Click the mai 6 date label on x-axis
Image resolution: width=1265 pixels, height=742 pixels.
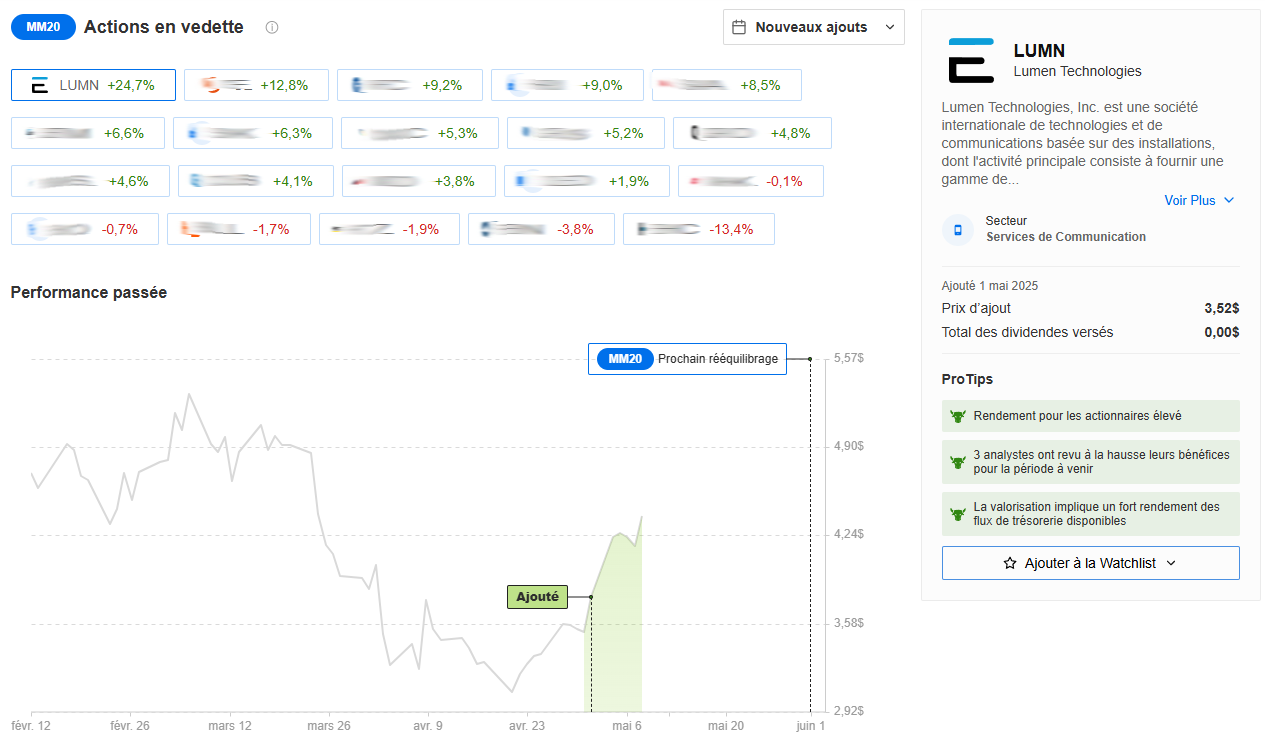click(x=627, y=726)
